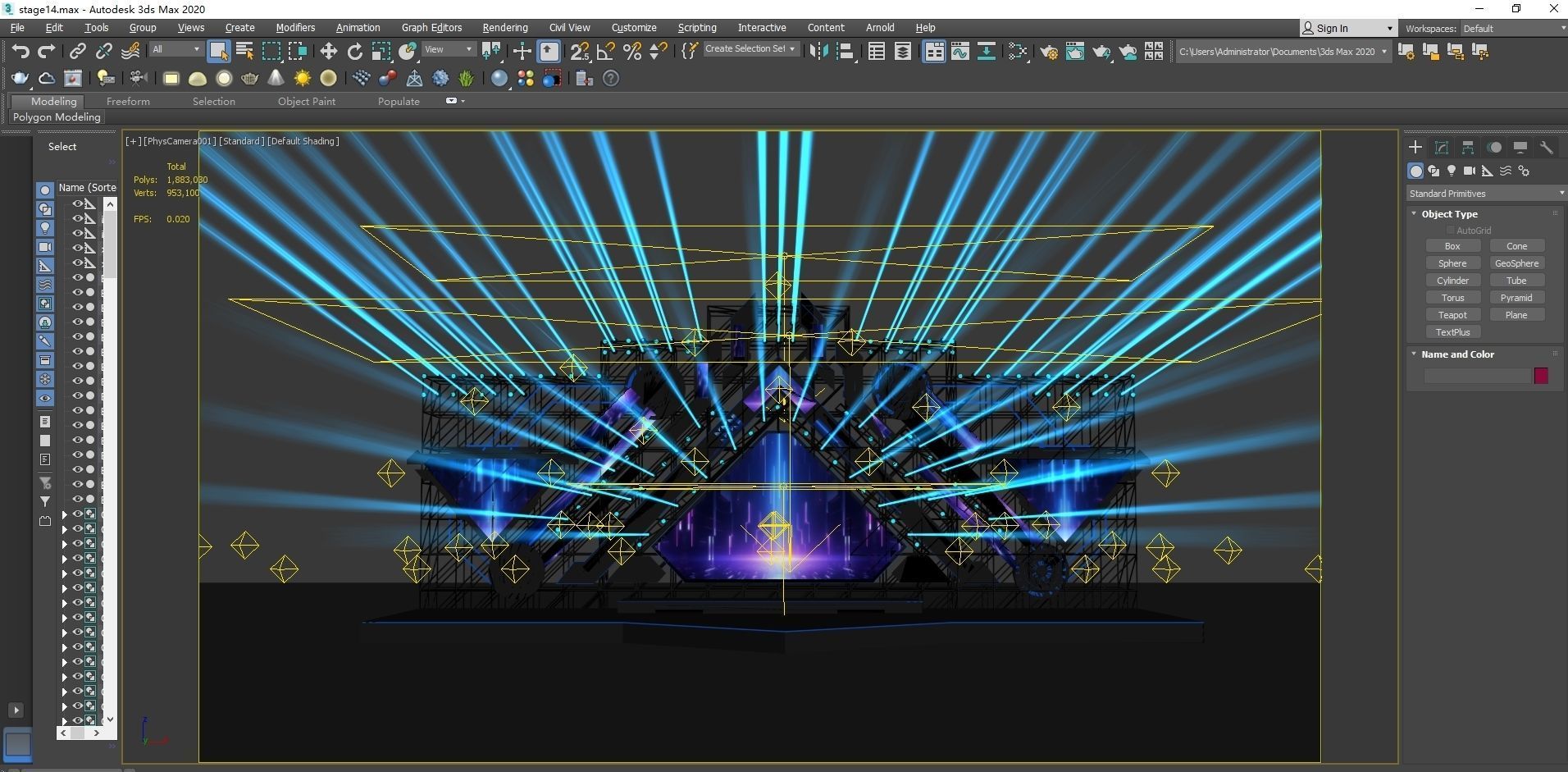Open Reference Coordinate System View dropdown

[448, 49]
